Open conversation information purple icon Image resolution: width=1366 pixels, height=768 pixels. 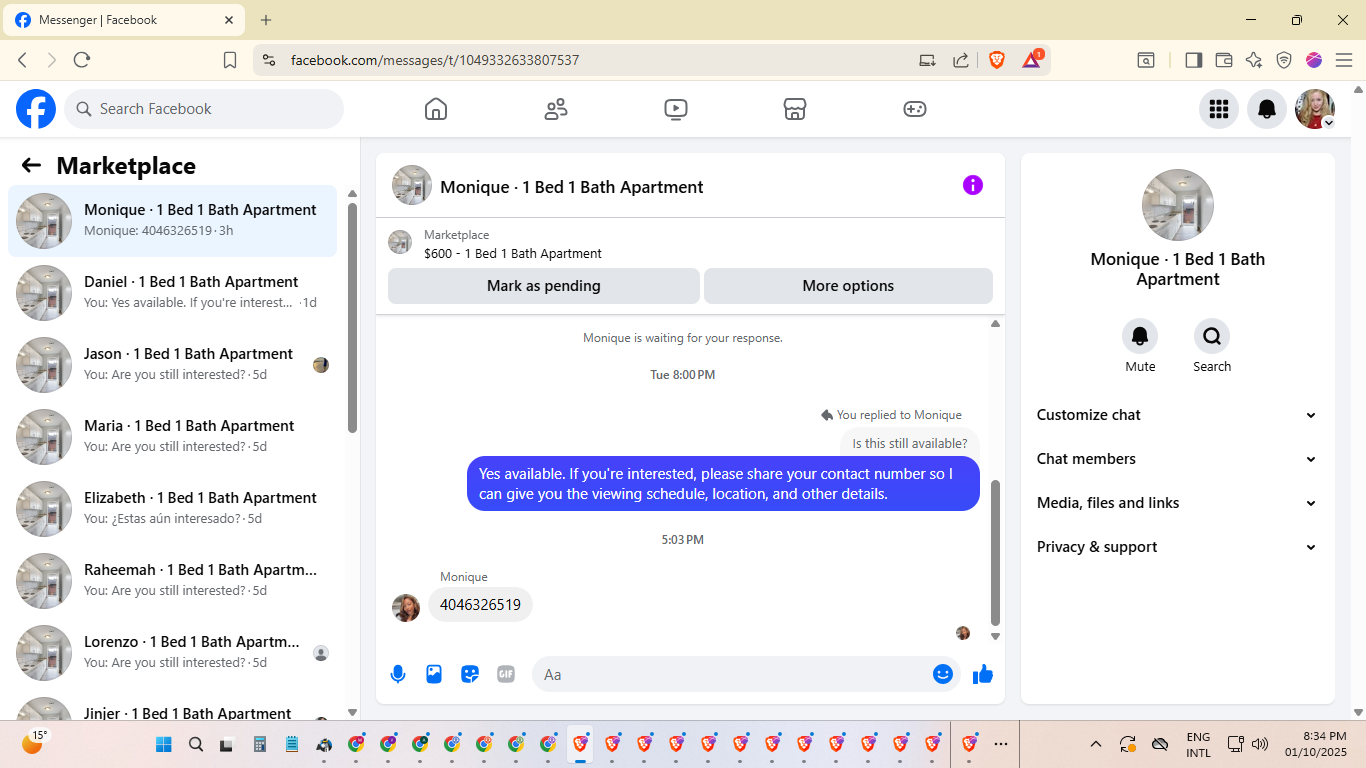coord(973,185)
